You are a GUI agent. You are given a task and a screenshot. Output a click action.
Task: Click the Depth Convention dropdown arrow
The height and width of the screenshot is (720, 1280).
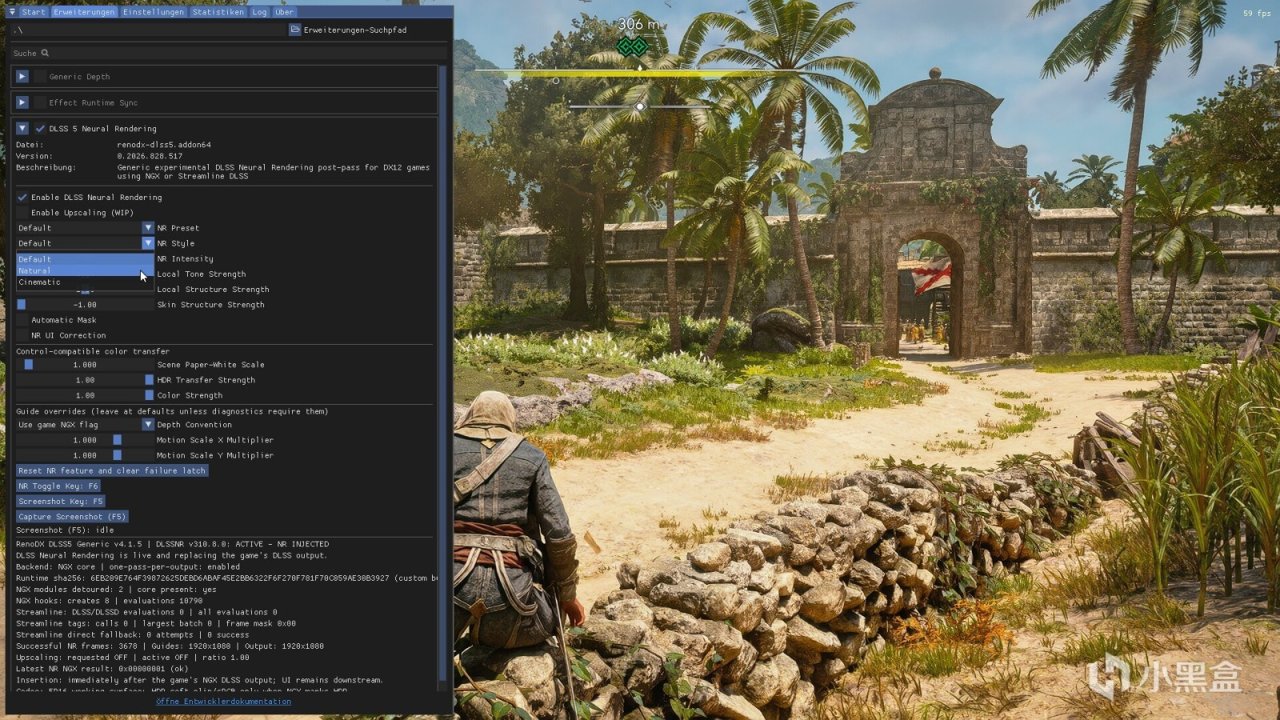(x=148, y=425)
